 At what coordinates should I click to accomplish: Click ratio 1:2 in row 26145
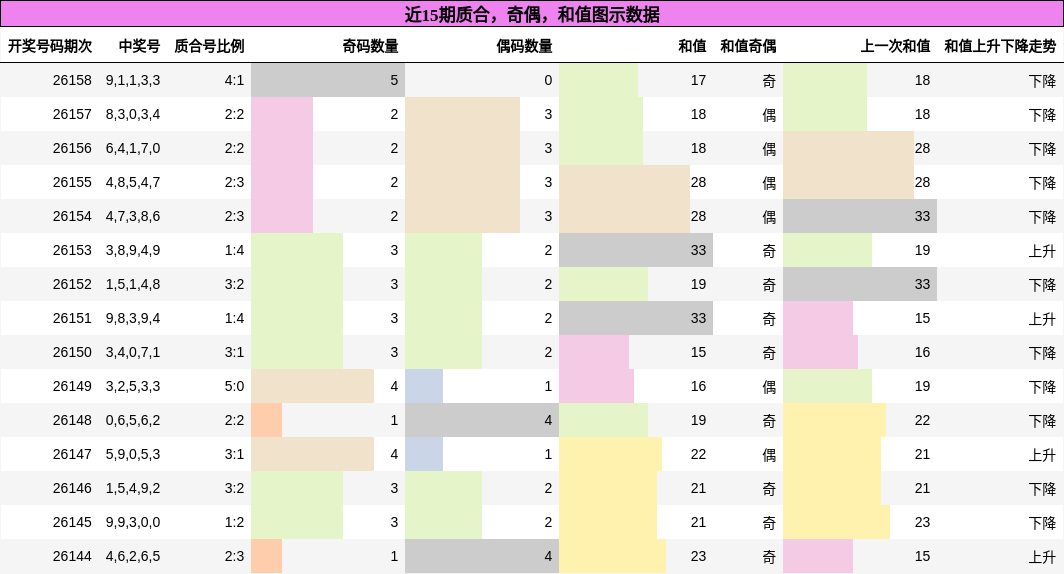point(234,522)
